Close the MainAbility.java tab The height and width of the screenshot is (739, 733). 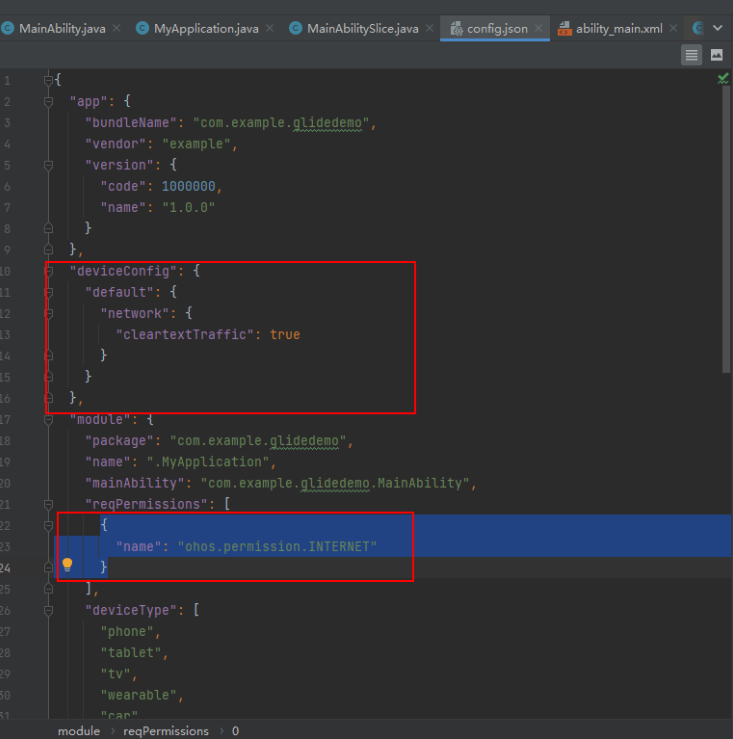(x=116, y=29)
